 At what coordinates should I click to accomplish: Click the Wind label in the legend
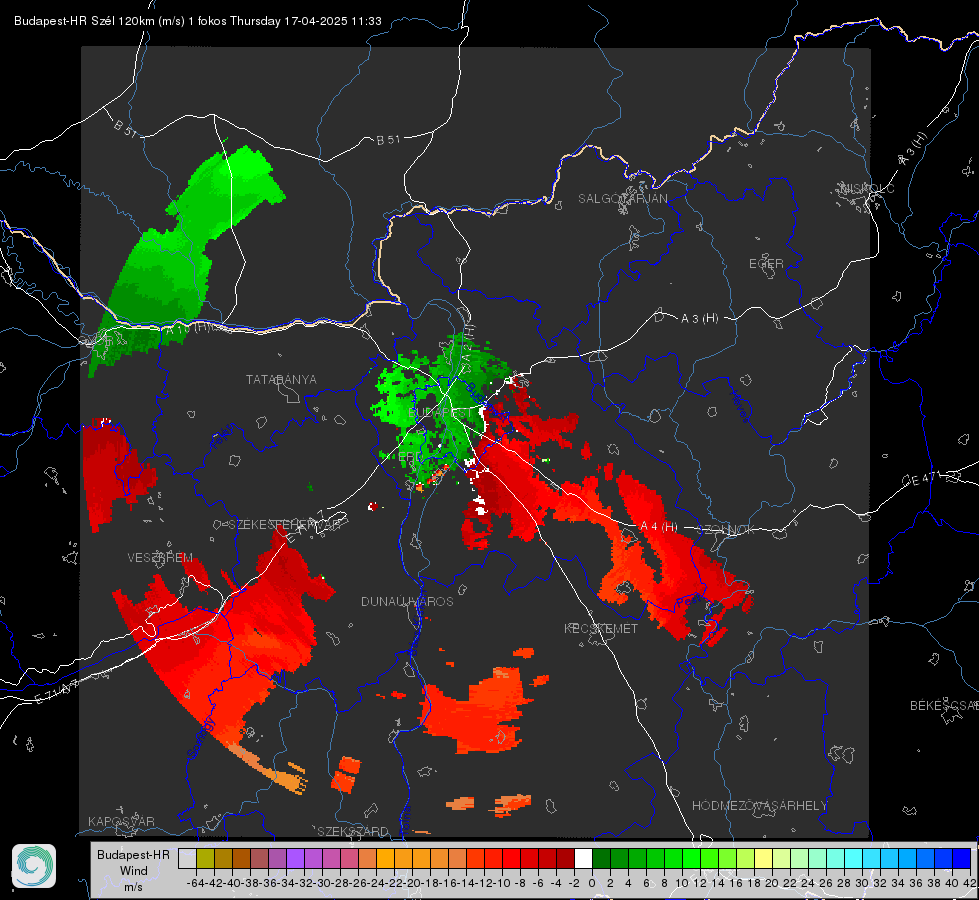(x=134, y=871)
